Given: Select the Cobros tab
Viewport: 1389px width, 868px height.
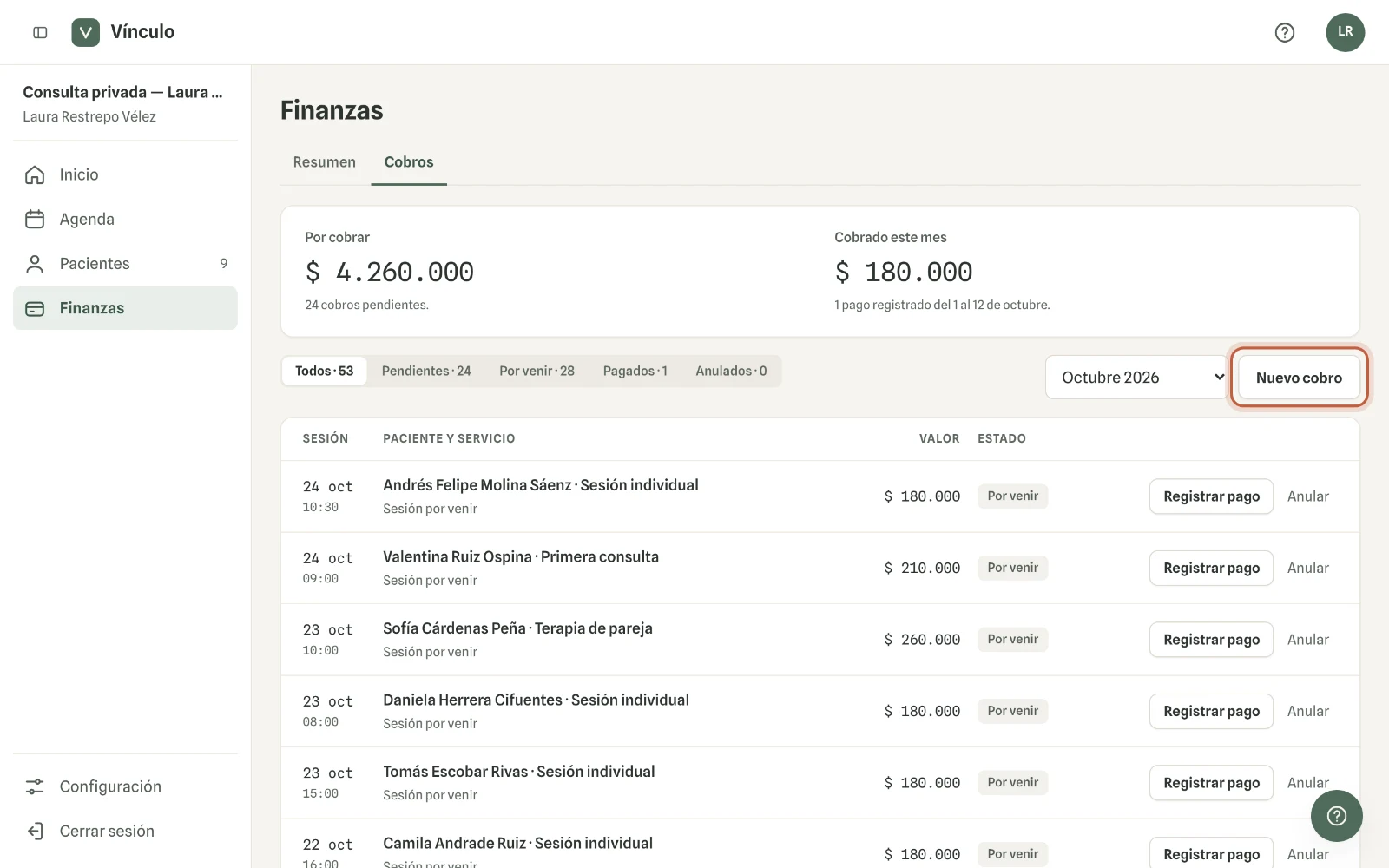Looking at the screenshot, I should pyautogui.click(x=409, y=162).
